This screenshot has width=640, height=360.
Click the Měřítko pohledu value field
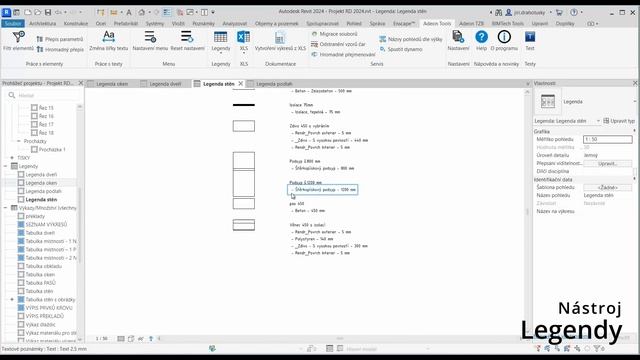(x=607, y=139)
